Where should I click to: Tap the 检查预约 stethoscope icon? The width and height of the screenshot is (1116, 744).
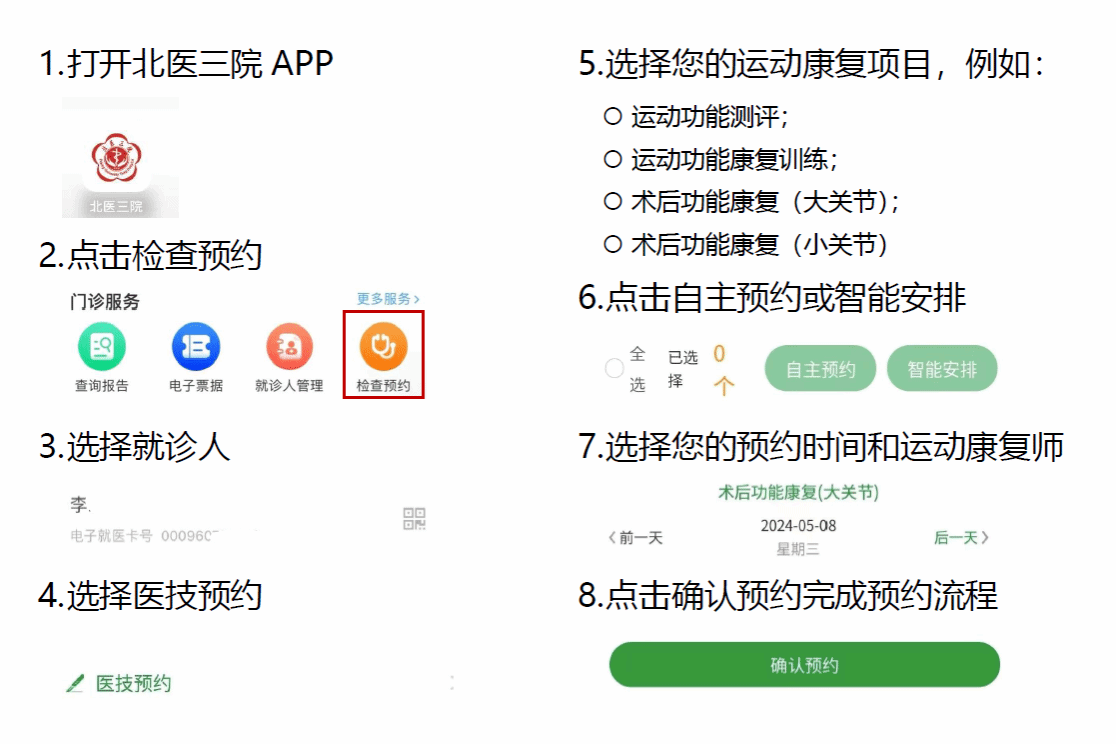coord(383,347)
